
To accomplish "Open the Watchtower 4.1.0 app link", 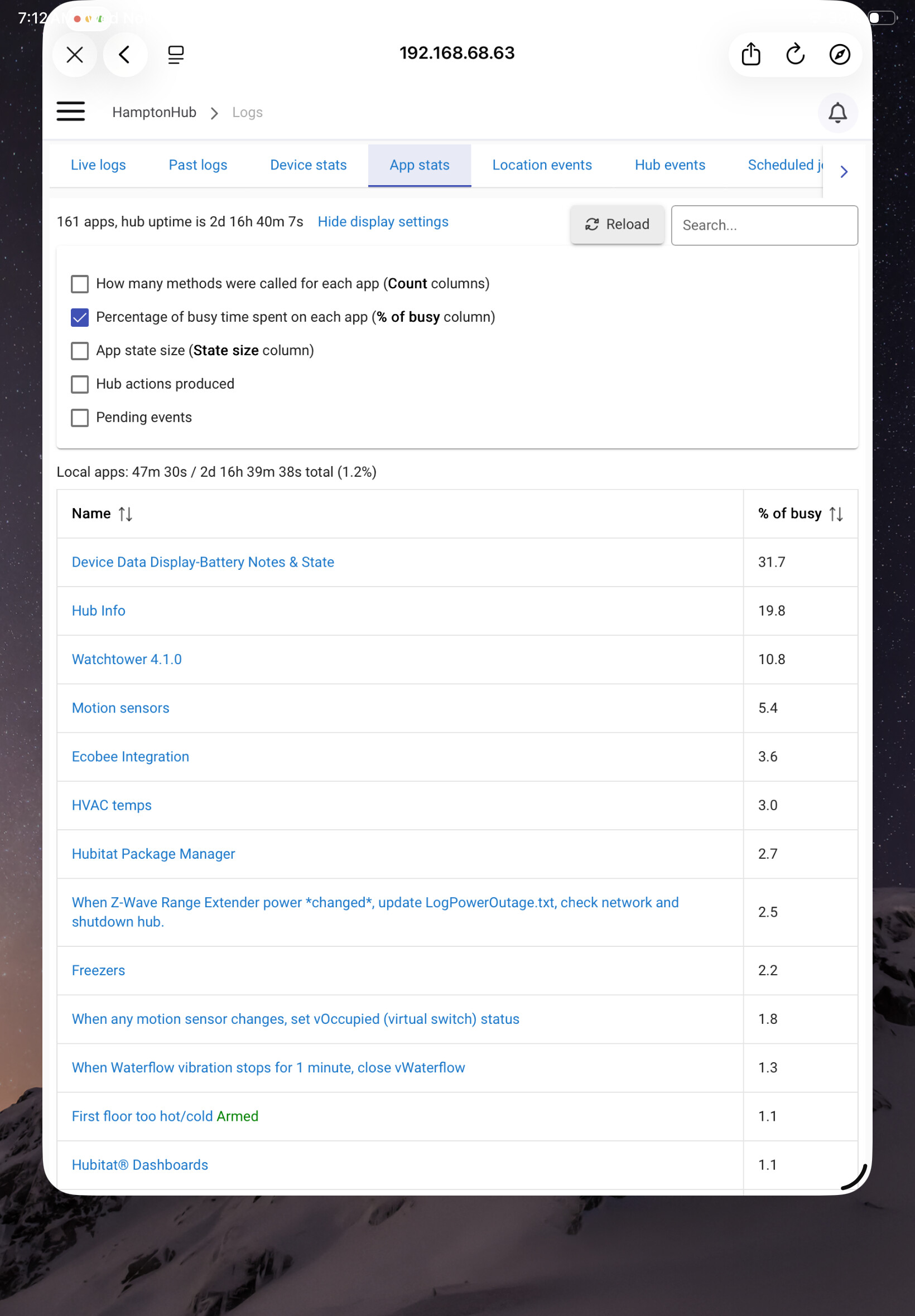I will pyautogui.click(x=127, y=659).
